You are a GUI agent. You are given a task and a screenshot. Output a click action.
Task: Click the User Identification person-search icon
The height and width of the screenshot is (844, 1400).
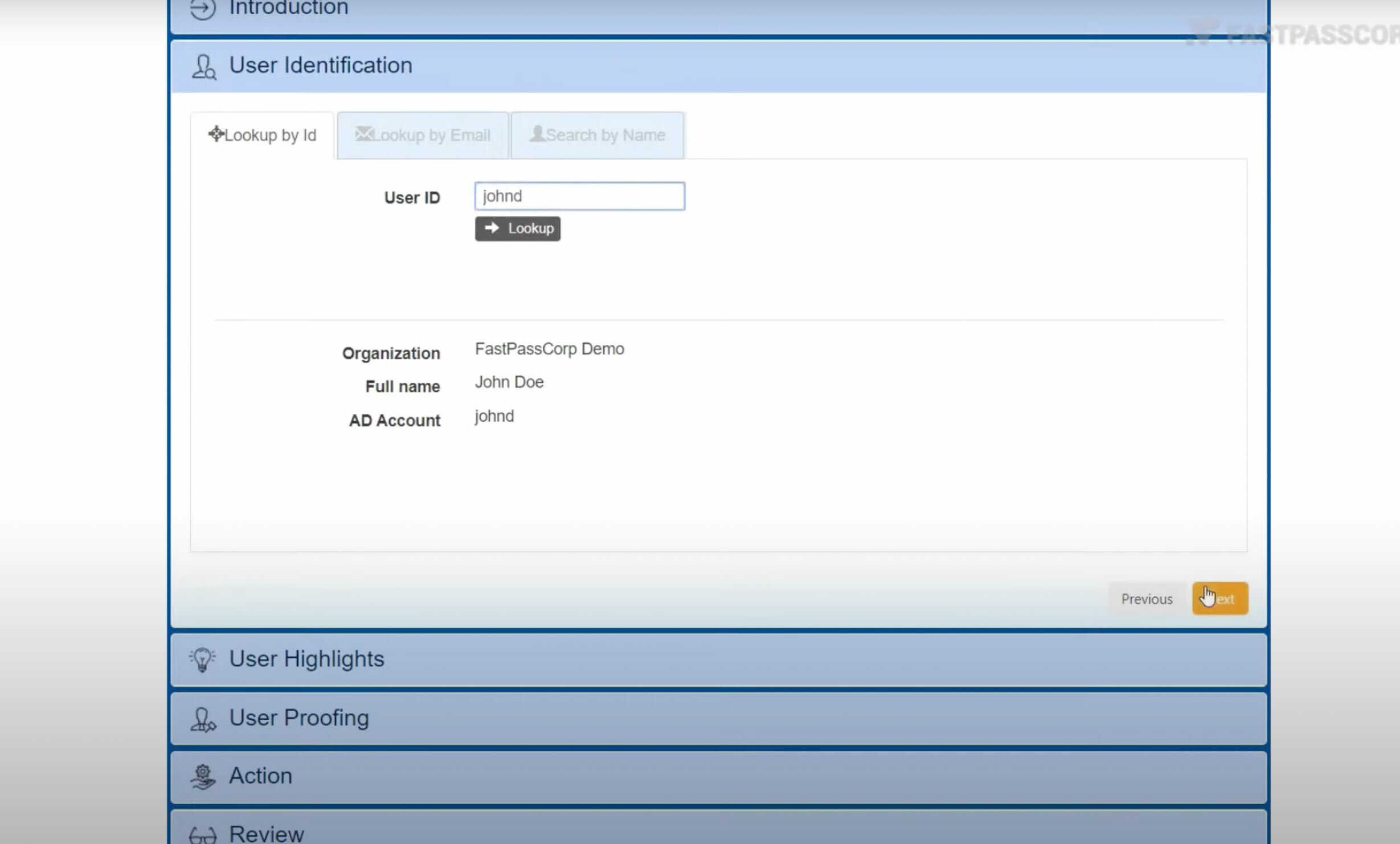(x=203, y=67)
